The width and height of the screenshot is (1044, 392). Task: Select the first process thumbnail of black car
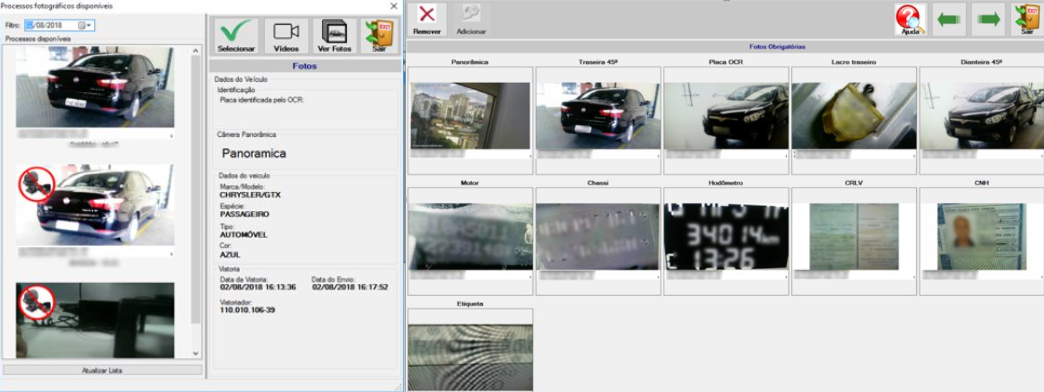[95, 87]
